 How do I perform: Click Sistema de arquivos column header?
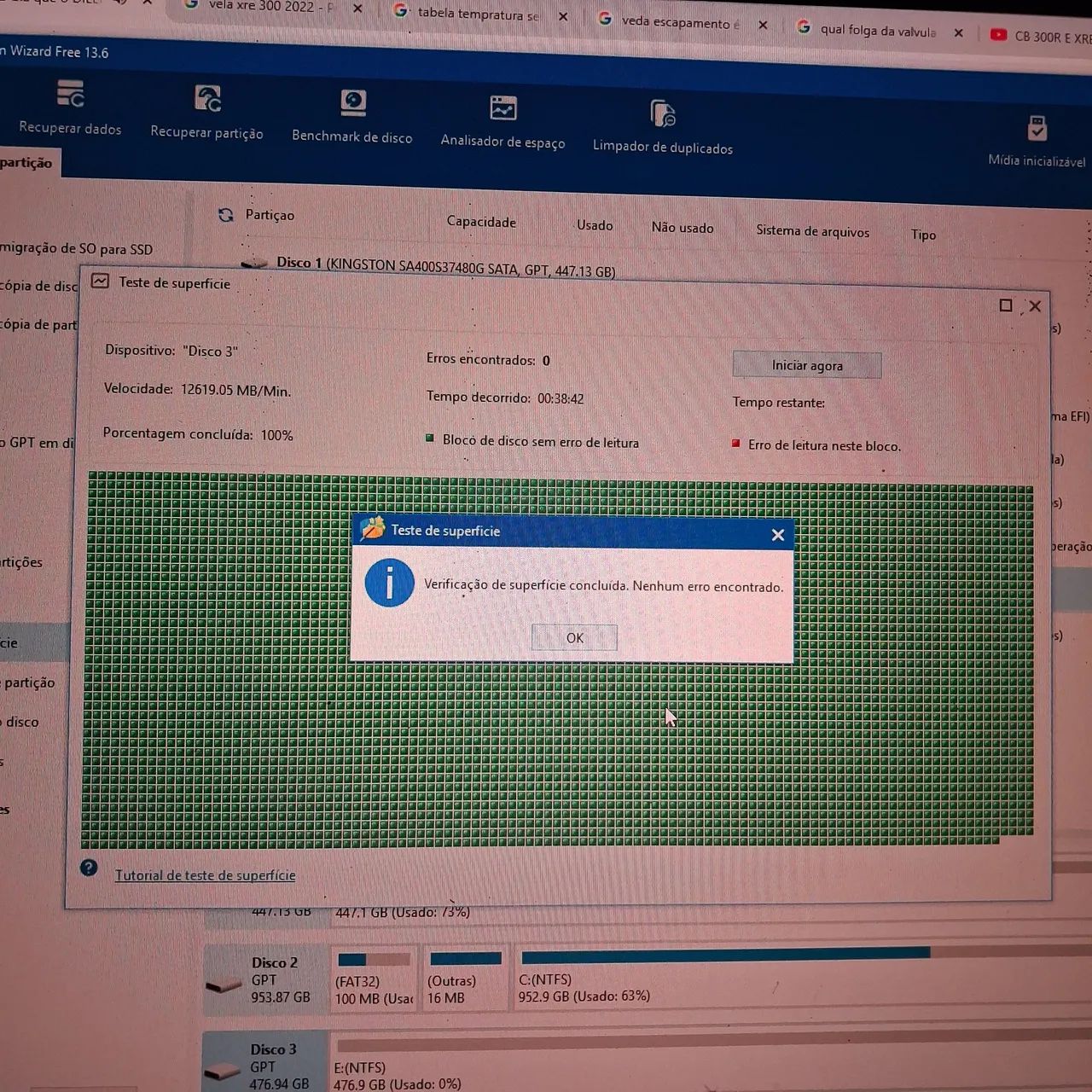(812, 230)
